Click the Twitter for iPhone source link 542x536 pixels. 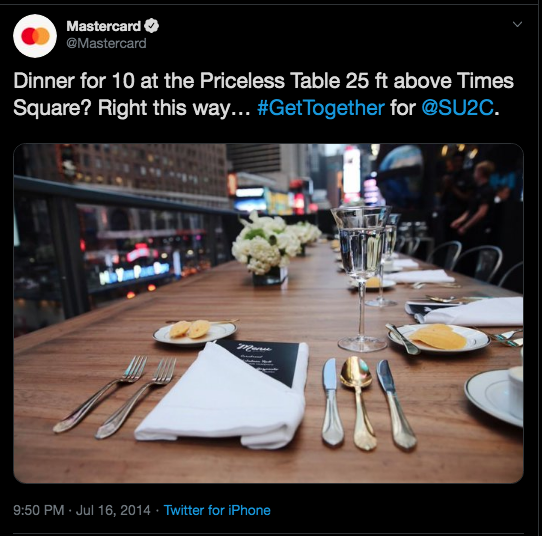(x=217, y=510)
